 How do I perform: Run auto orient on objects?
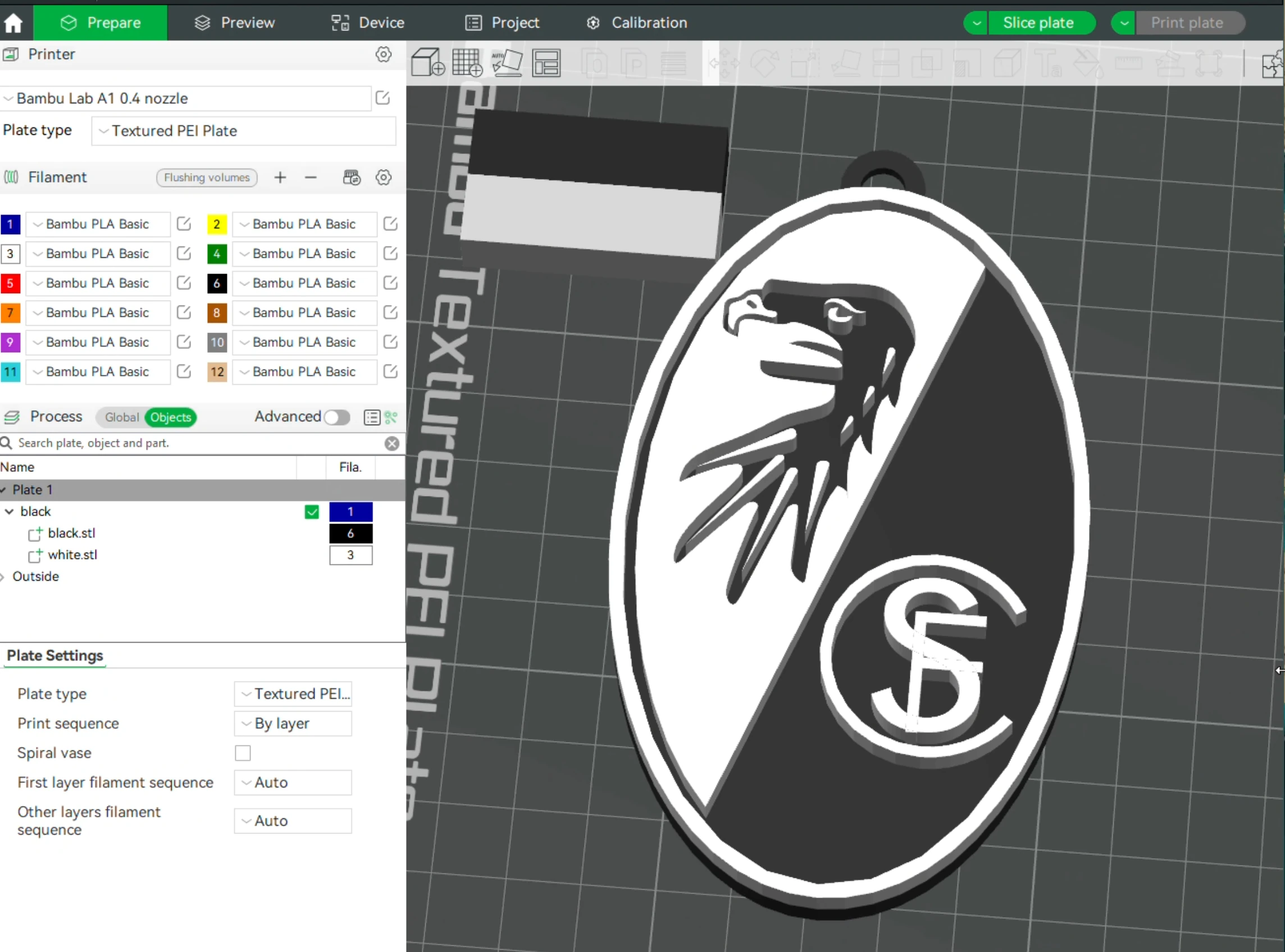[x=507, y=62]
